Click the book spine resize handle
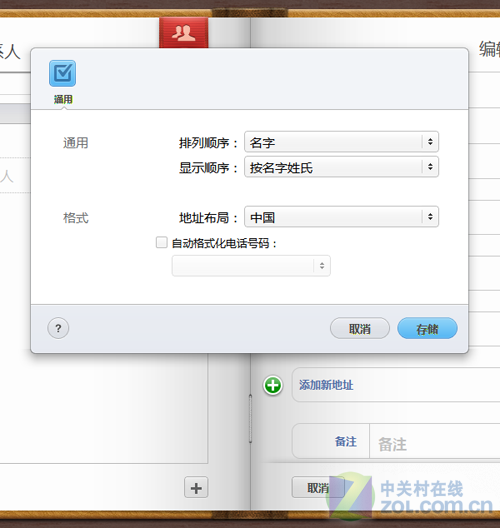The width and height of the screenshot is (500, 528). click(250, 418)
